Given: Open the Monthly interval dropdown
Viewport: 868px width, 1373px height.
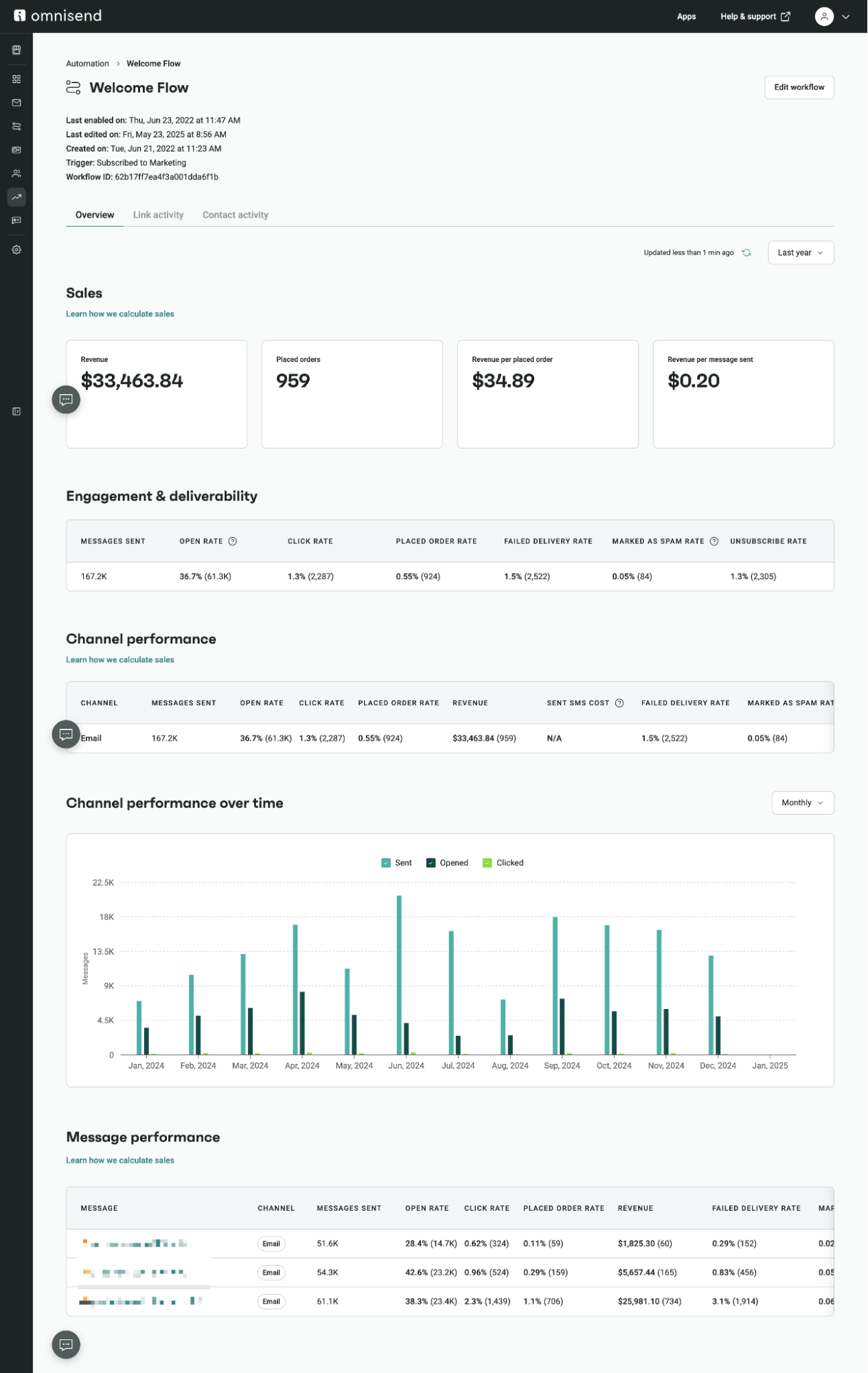Looking at the screenshot, I should point(803,803).
